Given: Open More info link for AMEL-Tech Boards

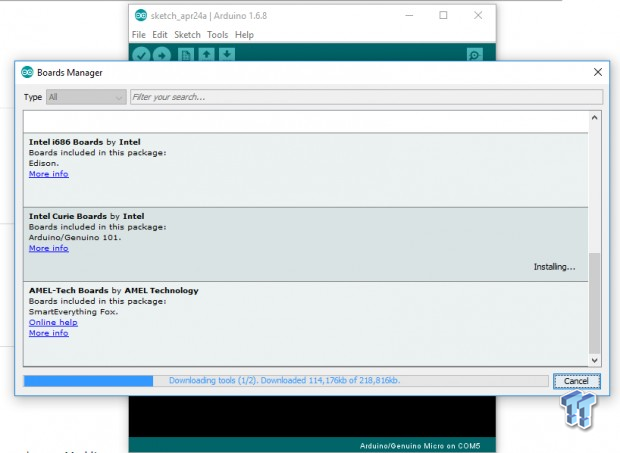Looking at the screenshot, I should (x=49, y=333).
